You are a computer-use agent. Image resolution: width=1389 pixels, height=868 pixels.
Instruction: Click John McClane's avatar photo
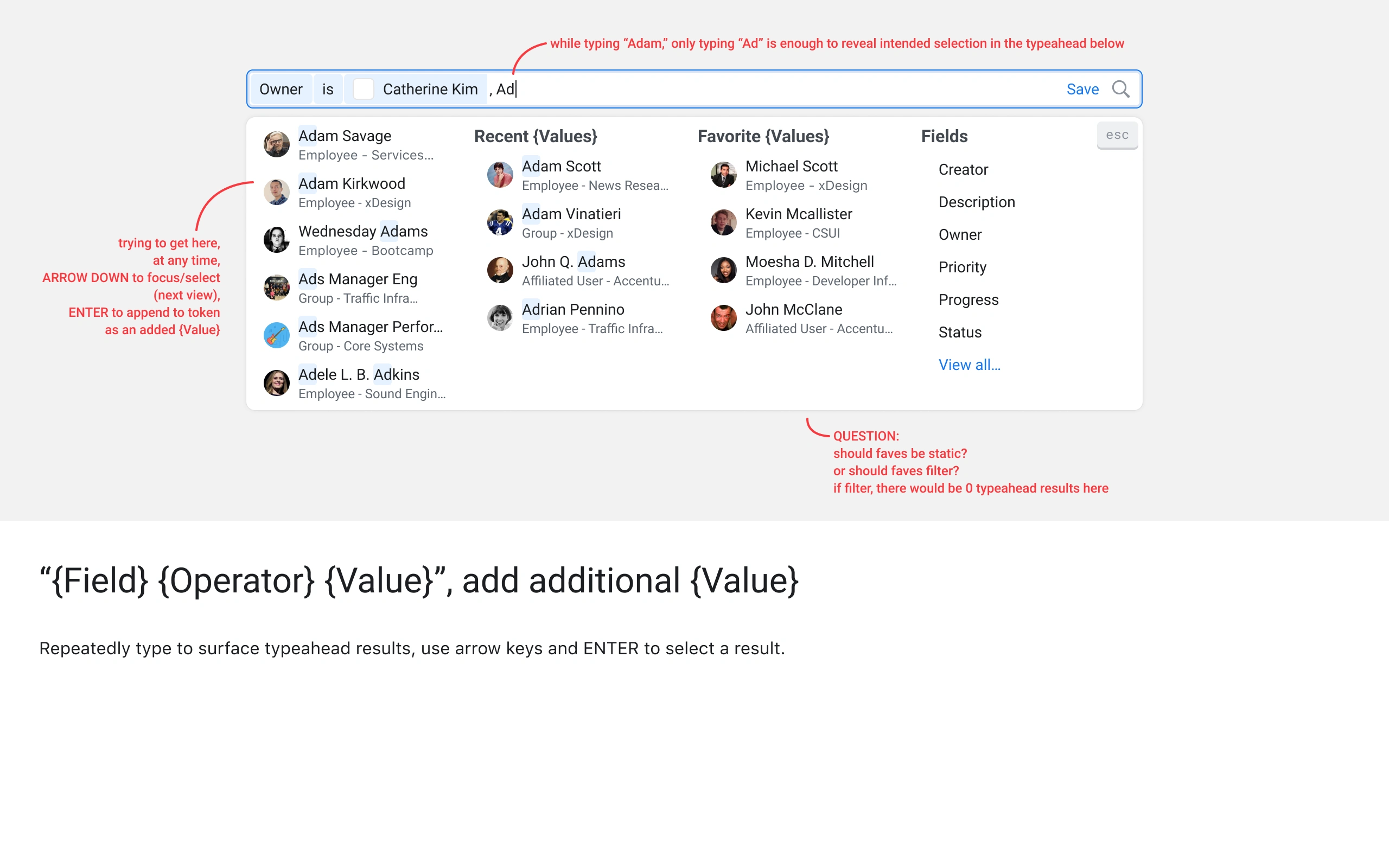(x=723, y=318)
